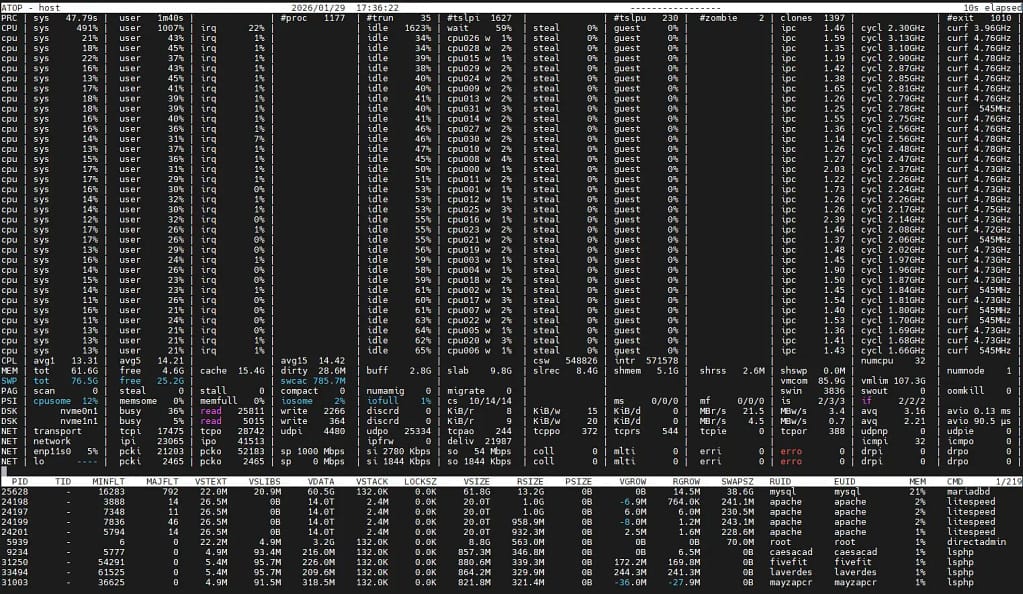Screen dimensions: 1023x594
Task: Click the oomkill counter entry
Action: coord(979,391)
